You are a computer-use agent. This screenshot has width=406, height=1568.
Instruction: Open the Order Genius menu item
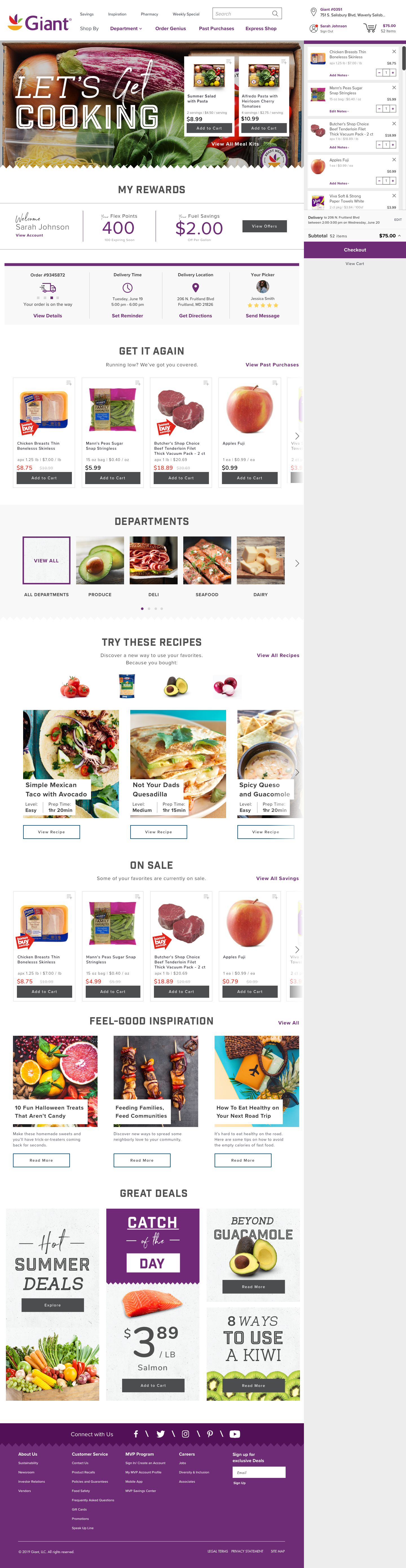(171, 29)
